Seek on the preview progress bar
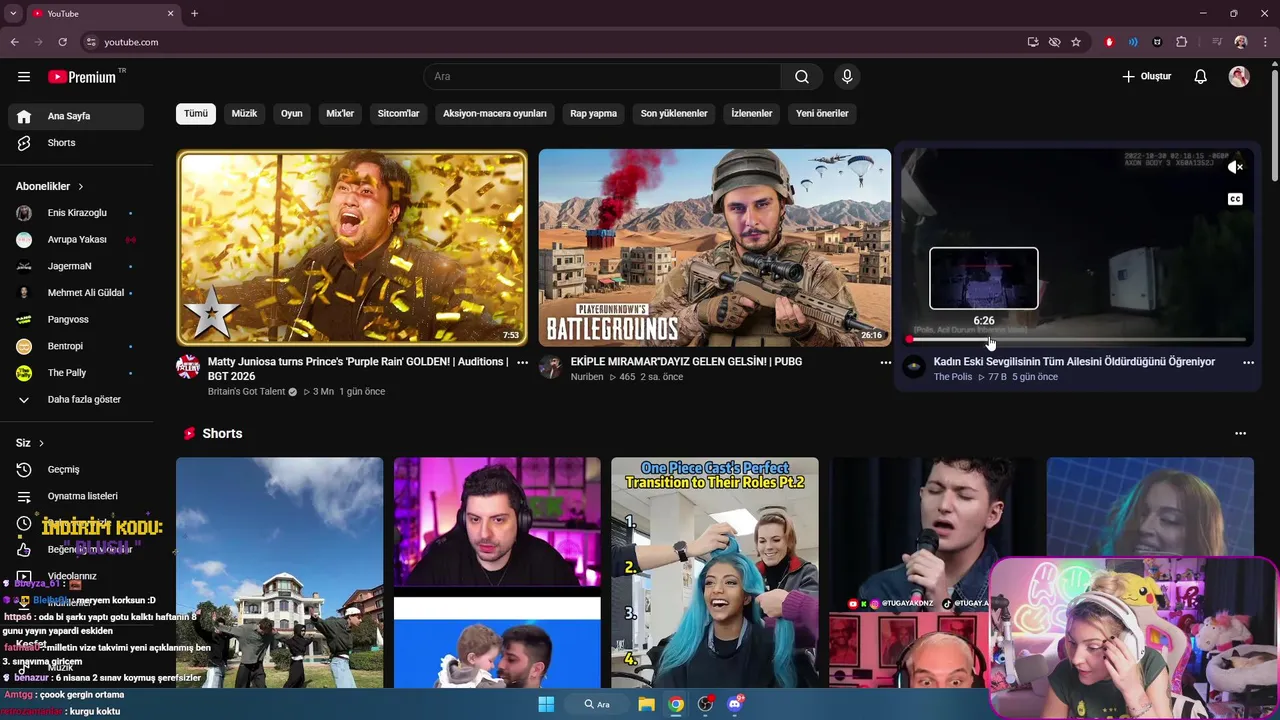This screenshot has width=1280, height=720. [1077, 340]
